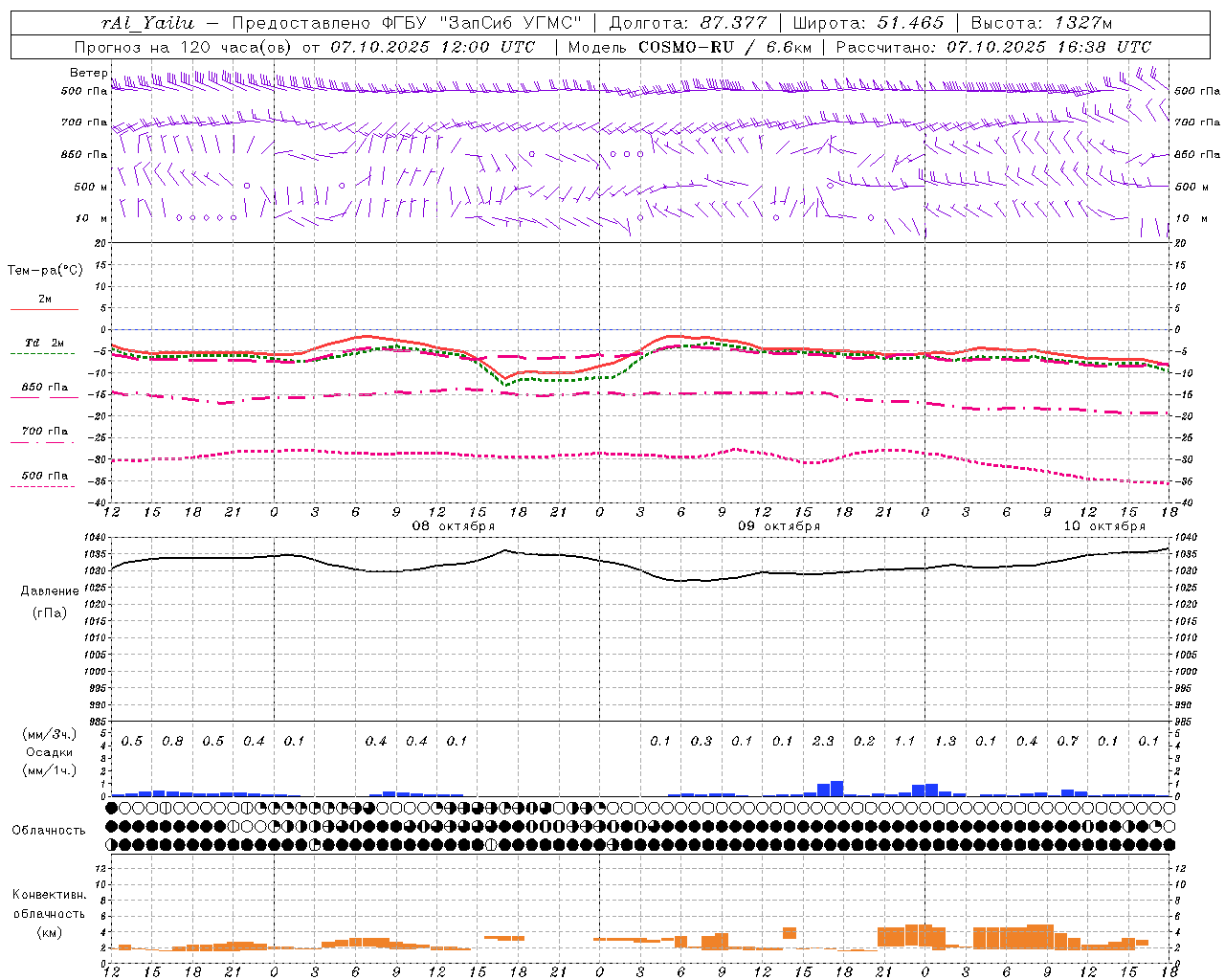This screenshot has height=980, width=1225.
Task: Click the Конвективн. panel label
Action: [x=49, y=895]
